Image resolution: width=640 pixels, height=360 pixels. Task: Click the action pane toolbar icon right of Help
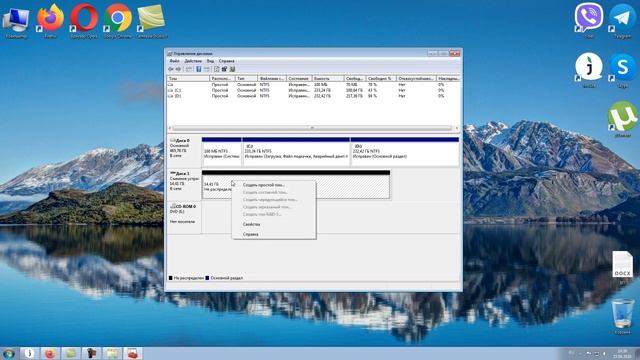[x=207, y=69]
